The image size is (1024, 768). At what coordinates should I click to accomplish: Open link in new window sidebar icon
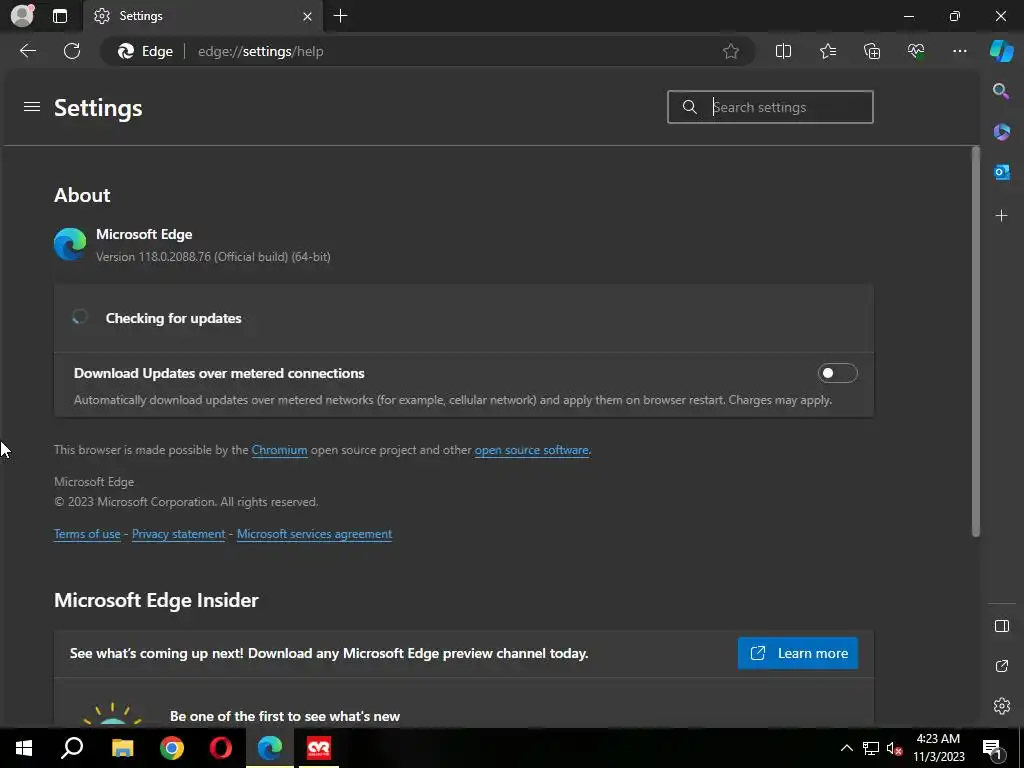click(1001, 666)
